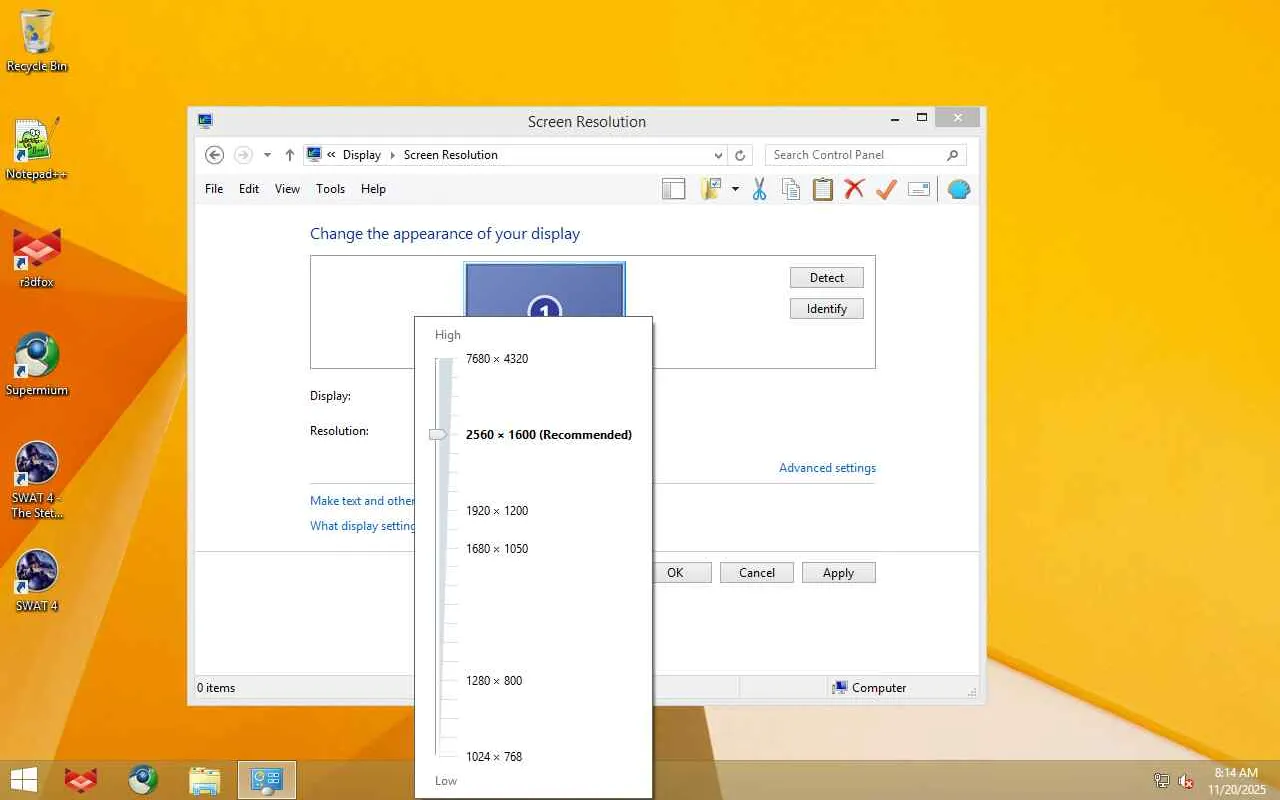
Task: Select the plain 'SWAT 4' desktop shortcut
Action: click(x=37, y=581)
